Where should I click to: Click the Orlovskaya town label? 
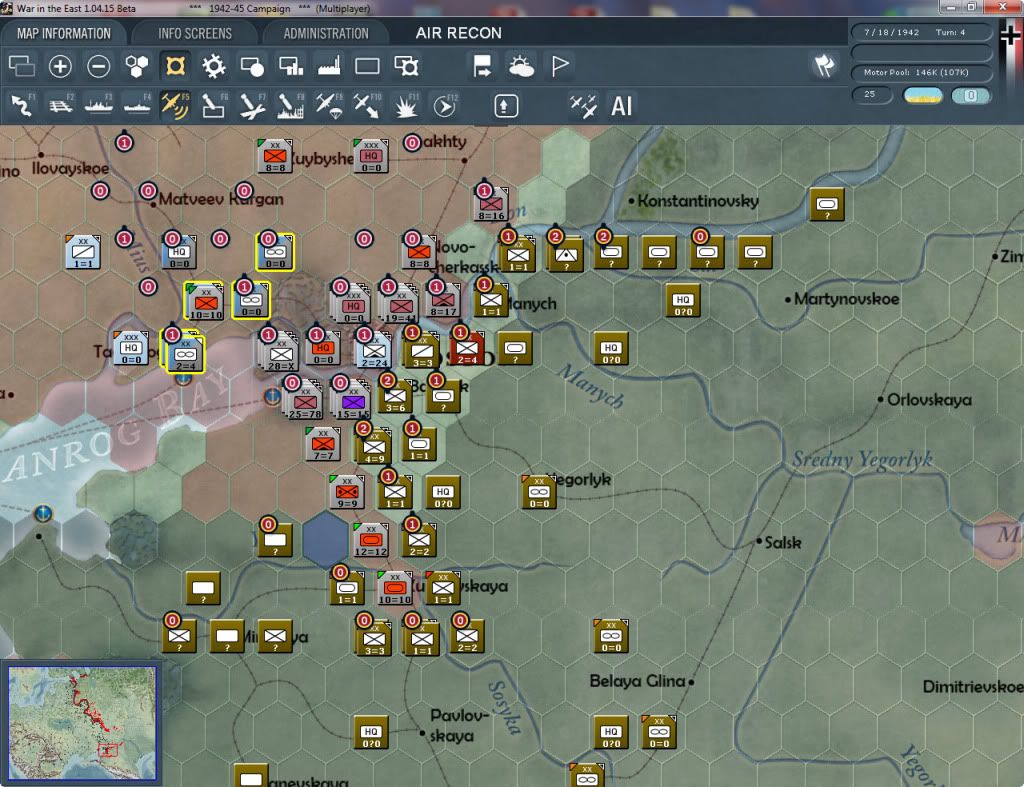[x=929, y=400]
